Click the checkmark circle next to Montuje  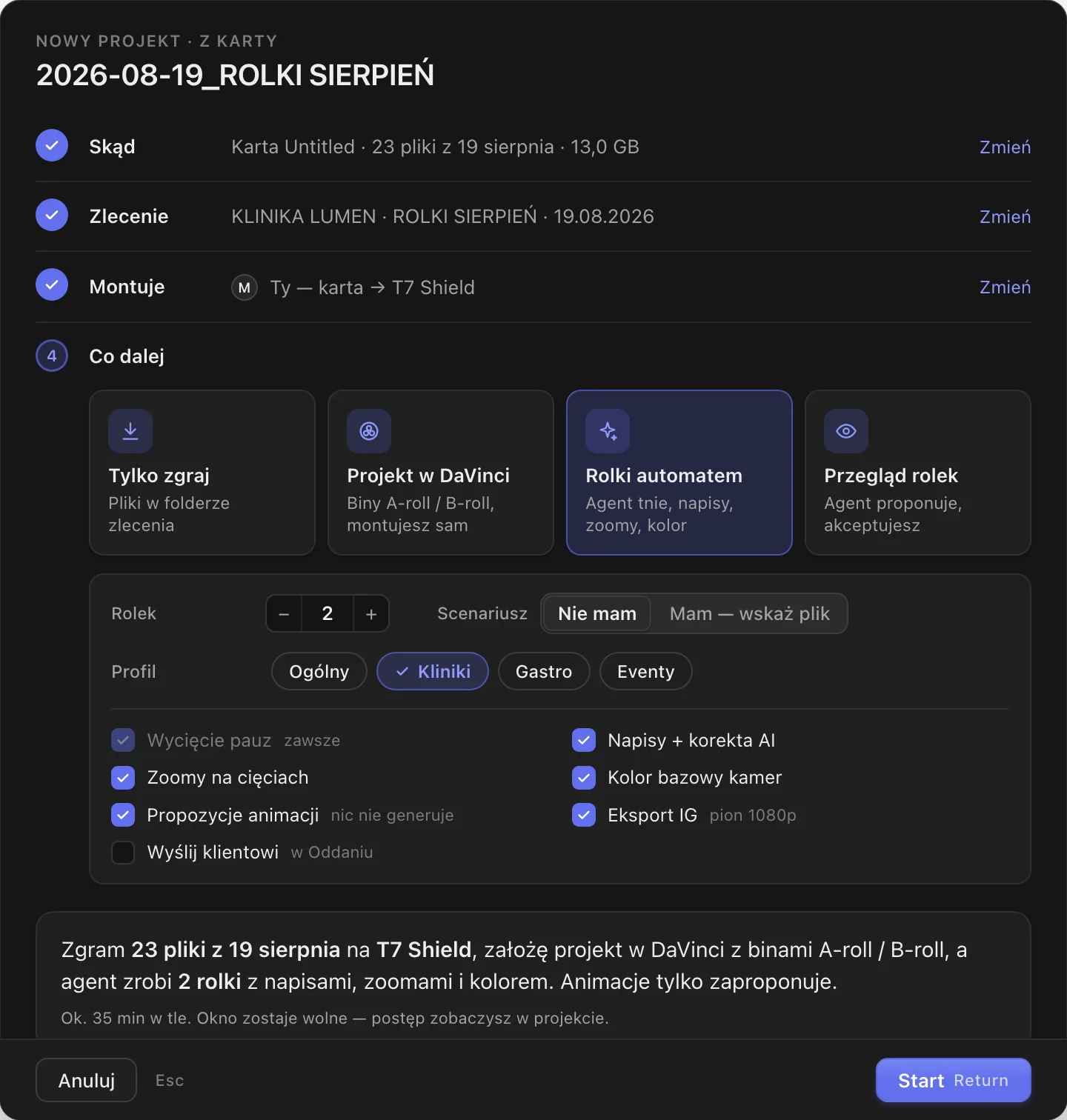[52, 284]
